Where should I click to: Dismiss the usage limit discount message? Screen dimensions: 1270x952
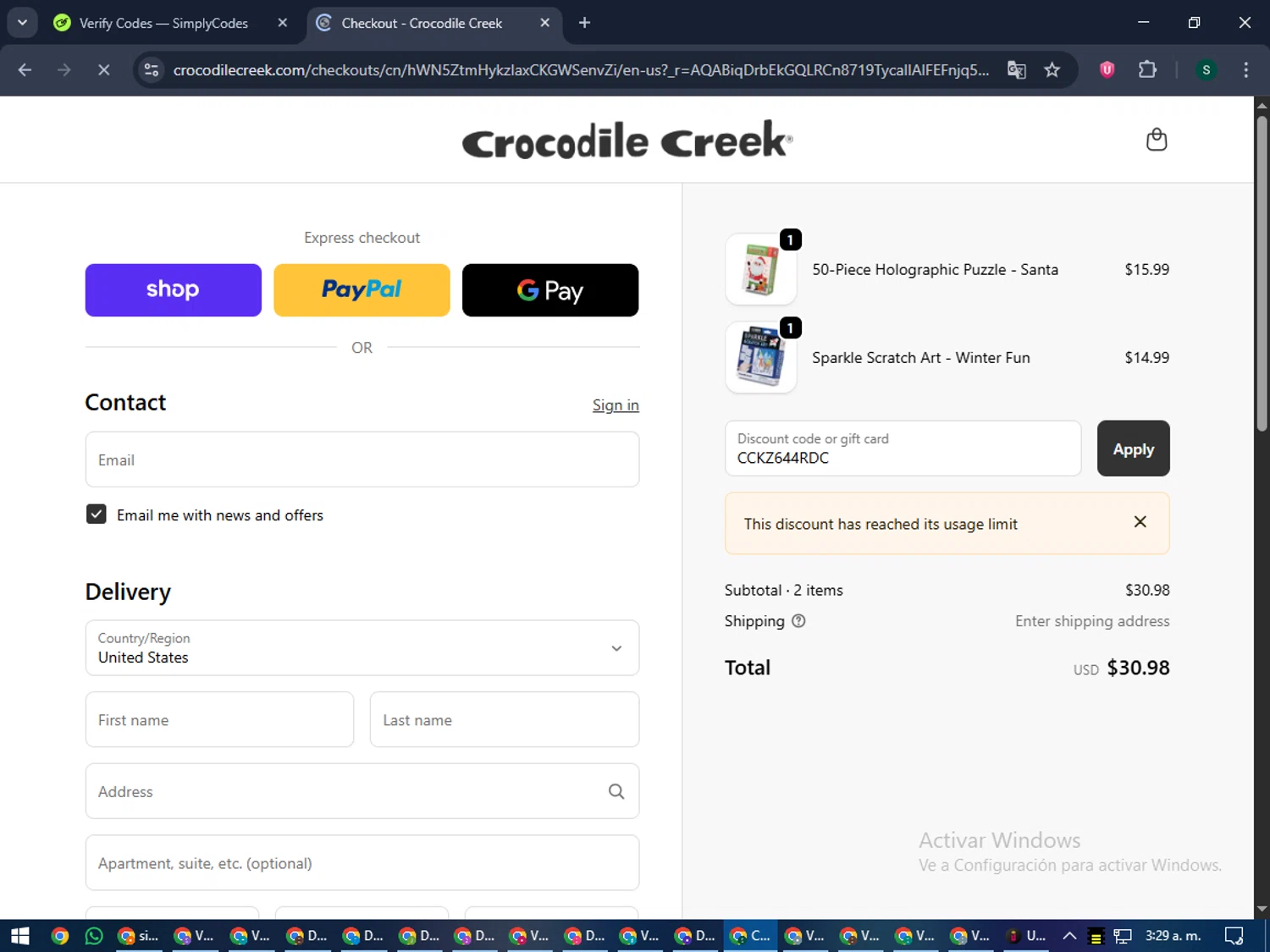(1140, 522)
